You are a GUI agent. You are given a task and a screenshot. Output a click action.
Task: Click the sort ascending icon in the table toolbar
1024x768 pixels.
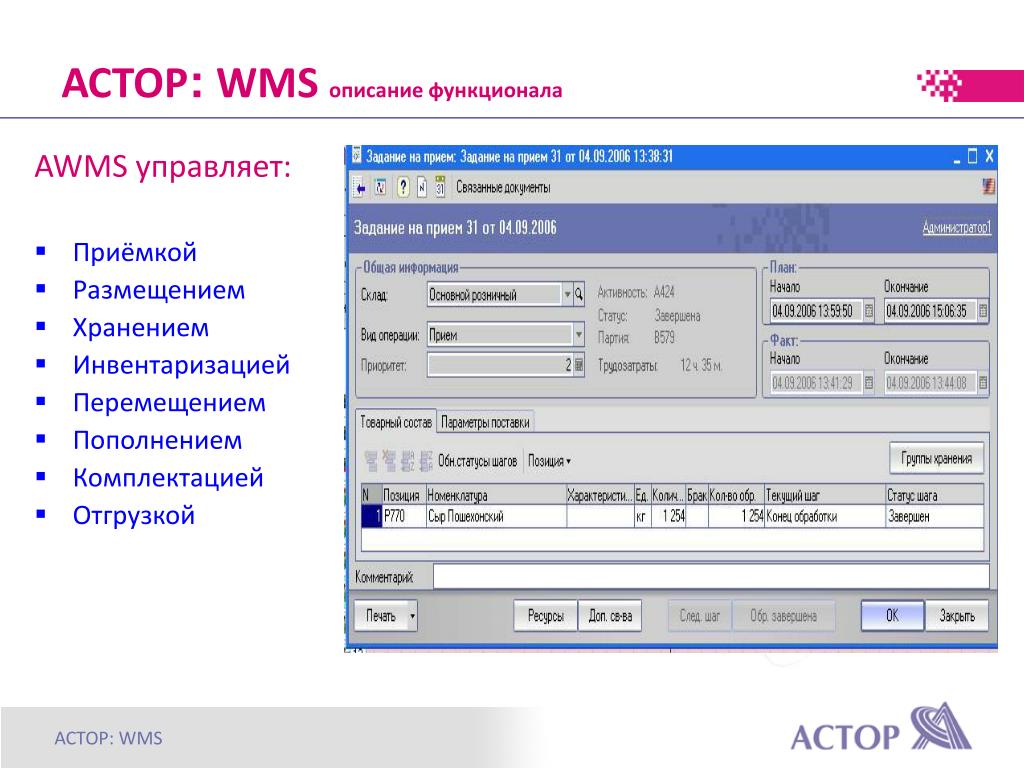[x=408, y=460]
